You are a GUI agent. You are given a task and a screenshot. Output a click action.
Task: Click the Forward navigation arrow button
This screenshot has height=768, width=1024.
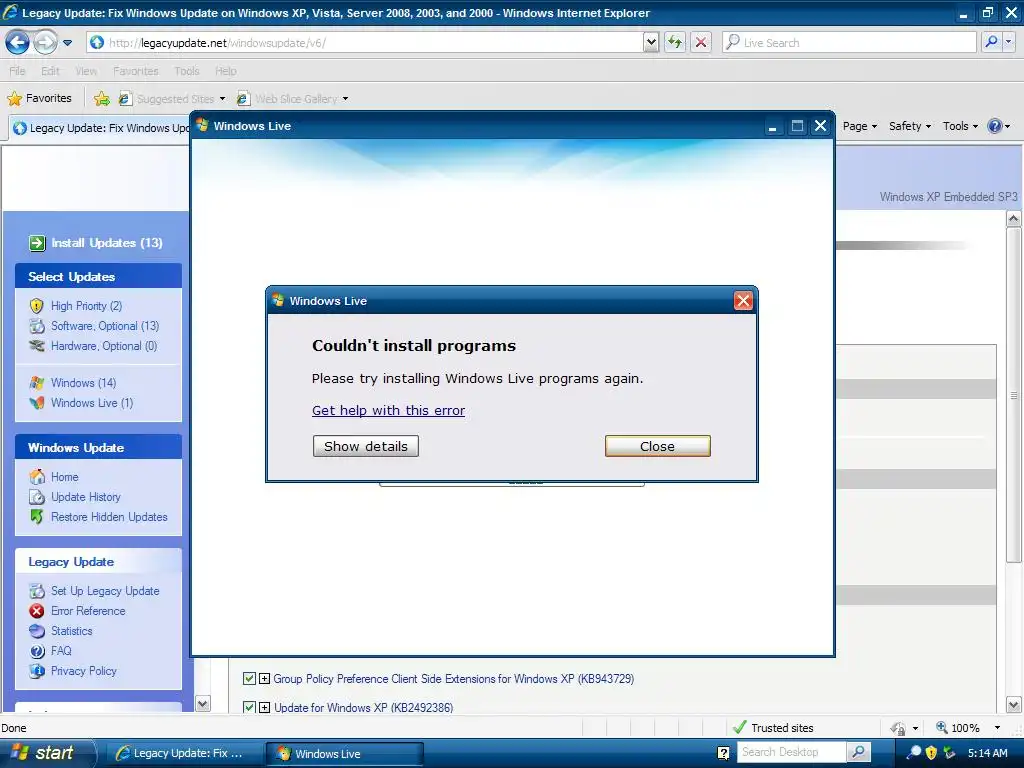(44, 42)
